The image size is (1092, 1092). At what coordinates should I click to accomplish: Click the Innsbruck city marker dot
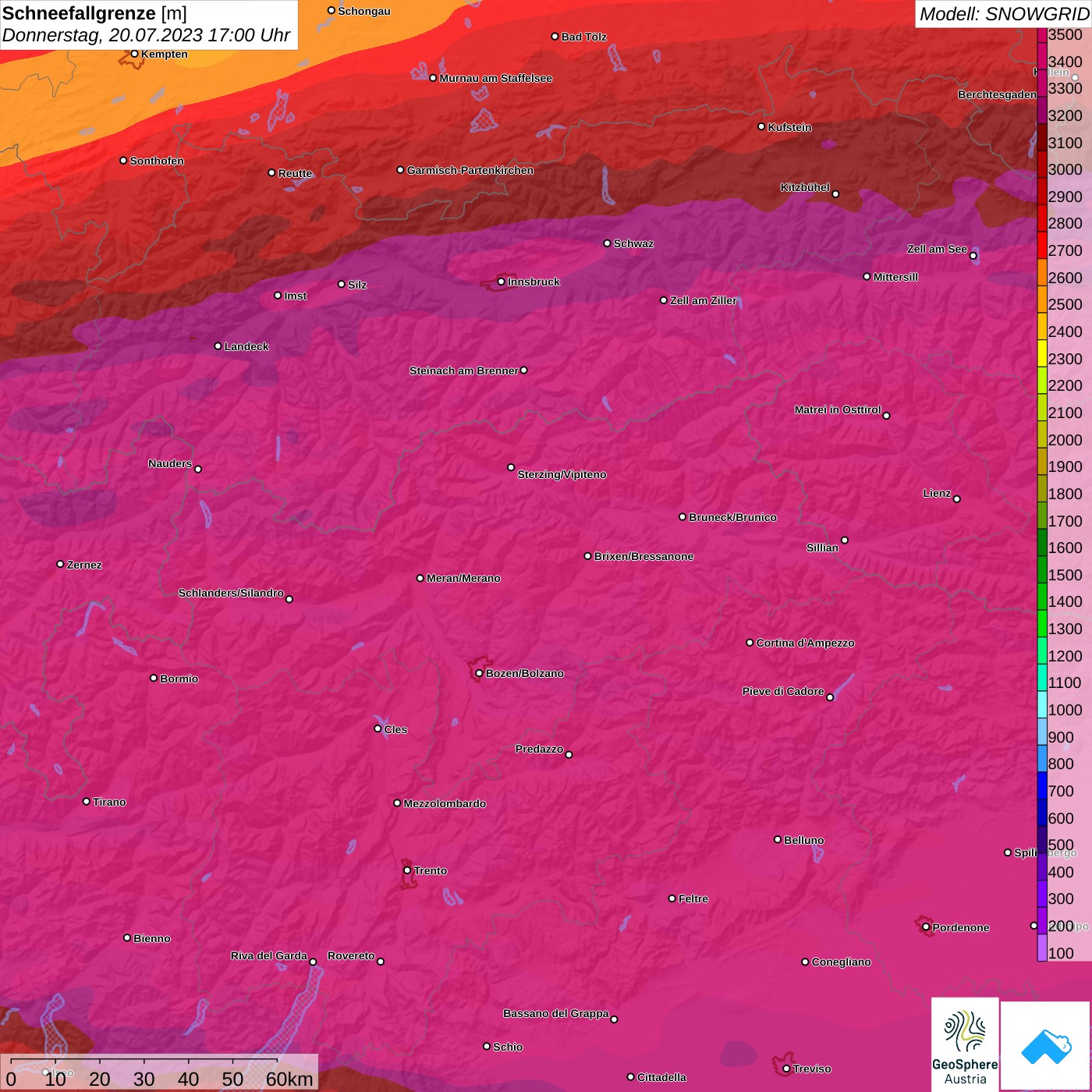click(x=502, y=282)
